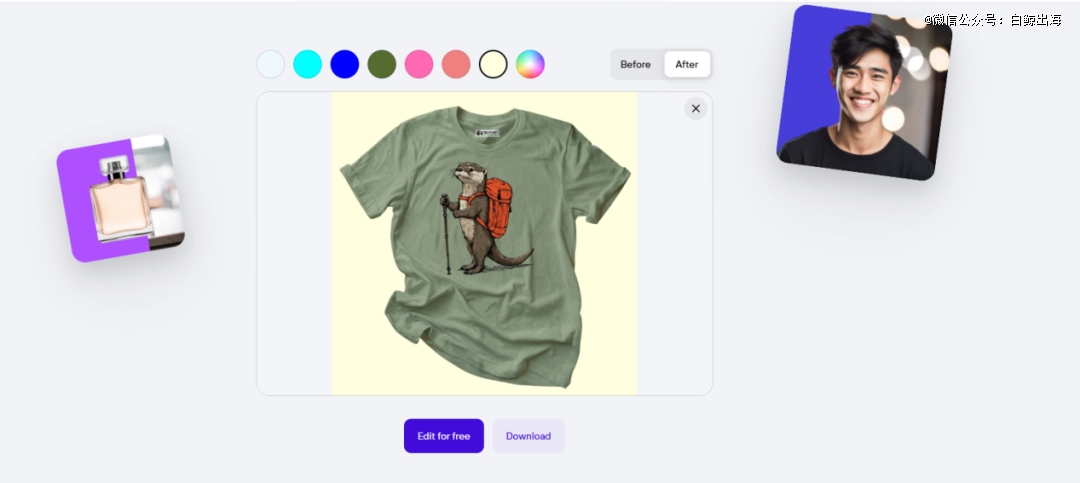Choose the coral salmon background swatch

click(456, 64)
